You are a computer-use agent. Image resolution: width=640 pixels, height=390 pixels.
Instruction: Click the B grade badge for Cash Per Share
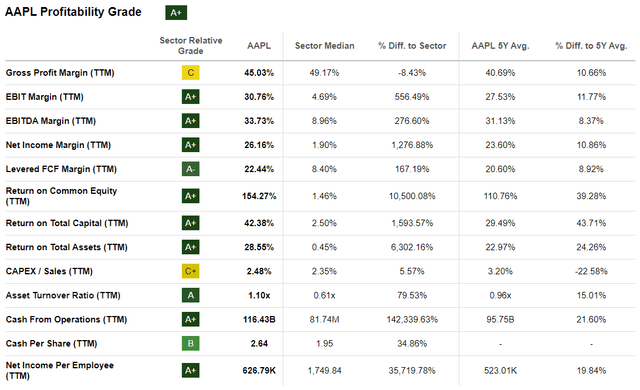[x=191, y=343]
